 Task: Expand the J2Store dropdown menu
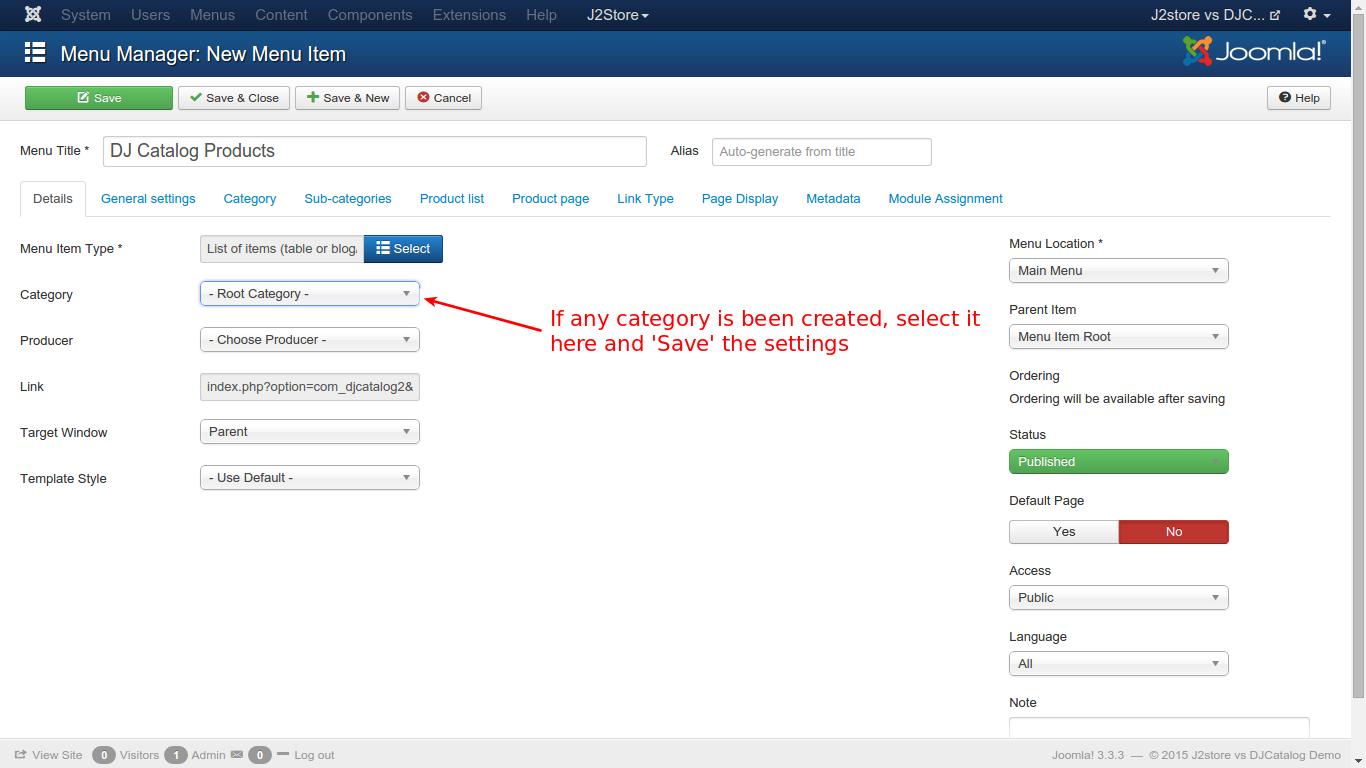(617, 15)
